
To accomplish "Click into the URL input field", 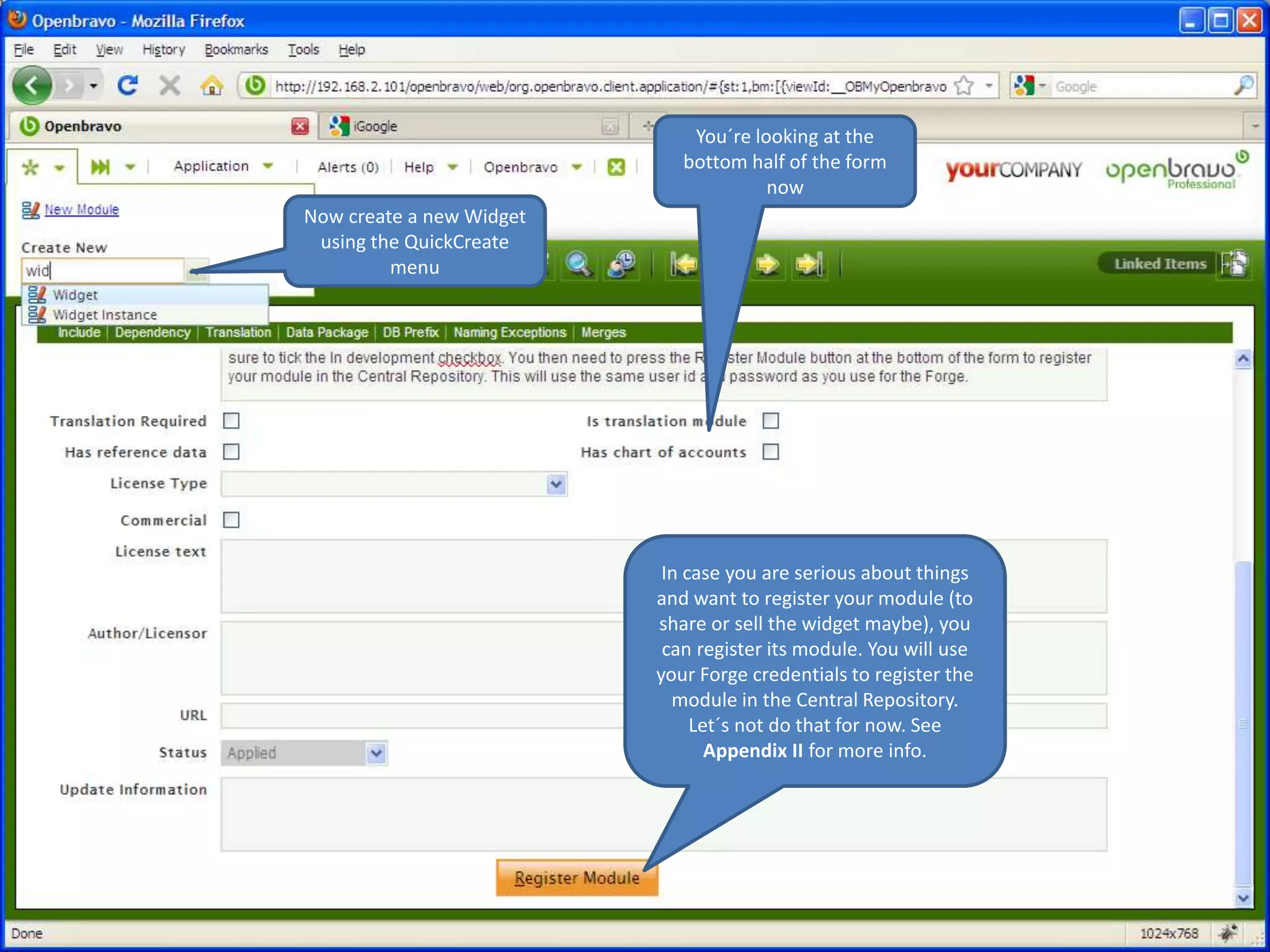I will (x=664, y=716).
